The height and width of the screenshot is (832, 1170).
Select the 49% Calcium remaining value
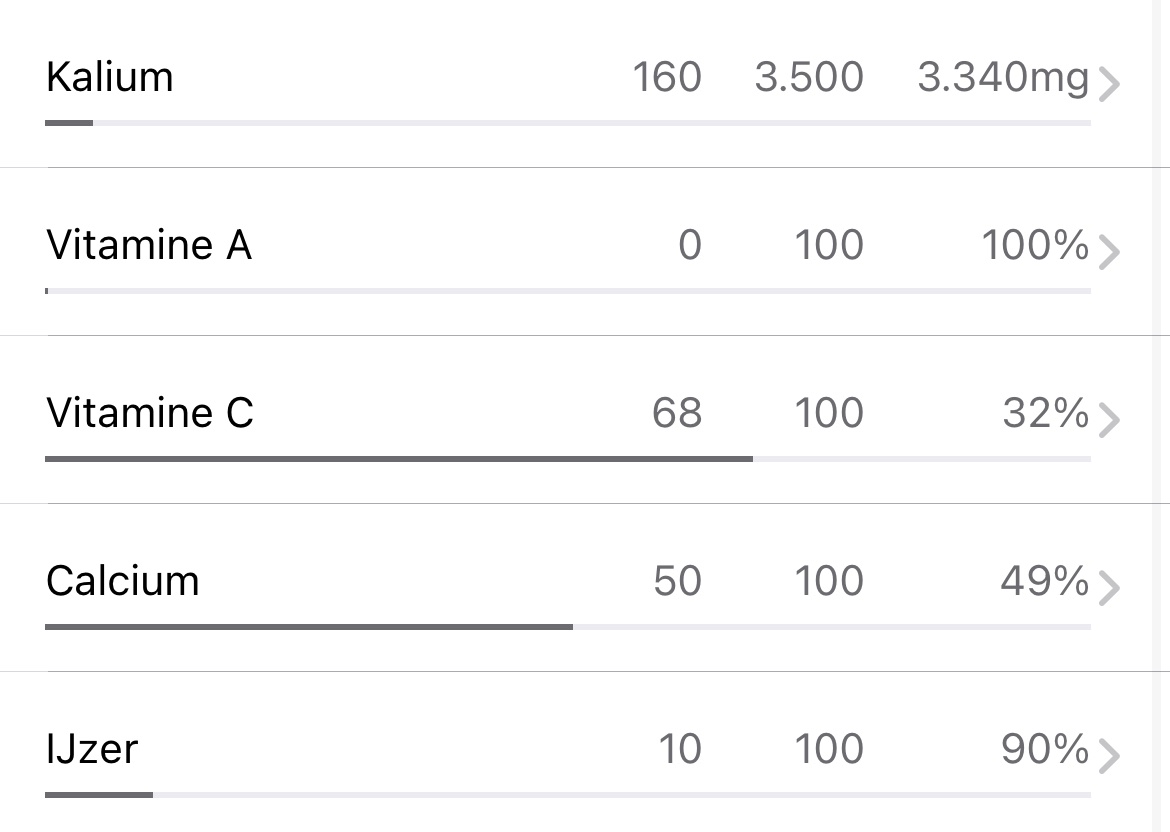1044,581
